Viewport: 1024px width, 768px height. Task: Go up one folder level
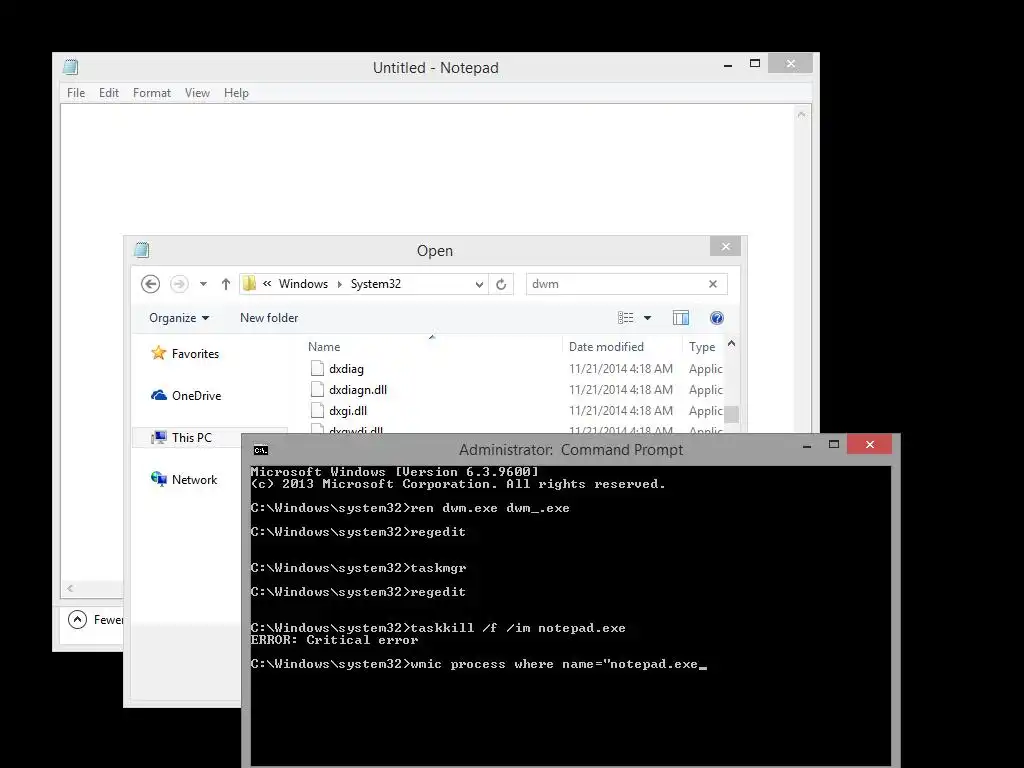225,284
